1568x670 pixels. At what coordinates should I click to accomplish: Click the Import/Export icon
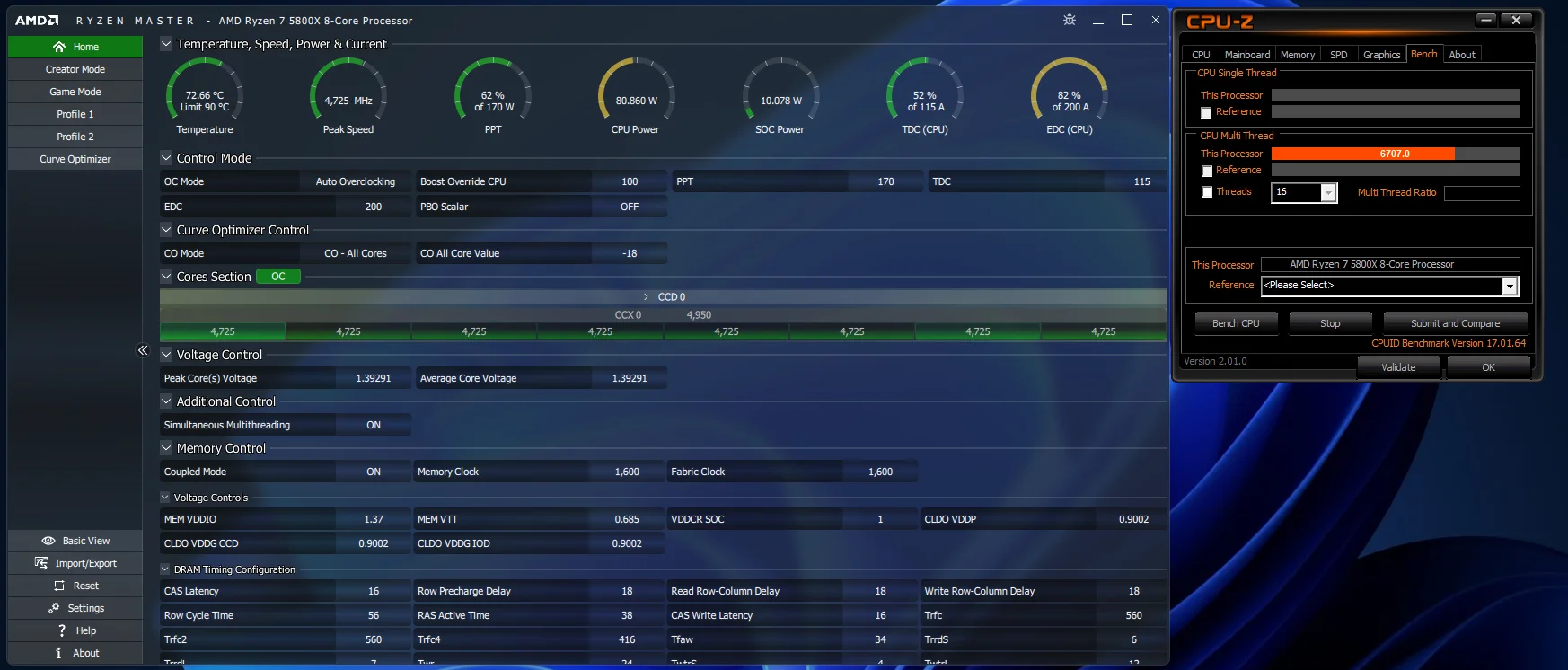[41, 563]
